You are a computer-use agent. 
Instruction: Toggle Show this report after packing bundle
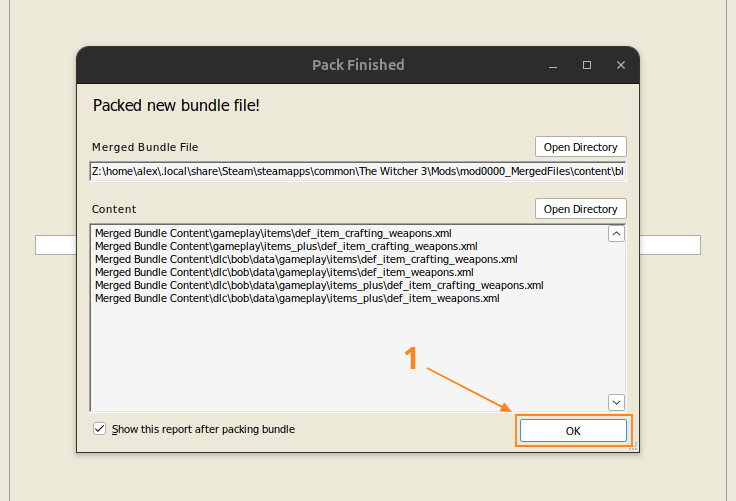tap(99, 429)
